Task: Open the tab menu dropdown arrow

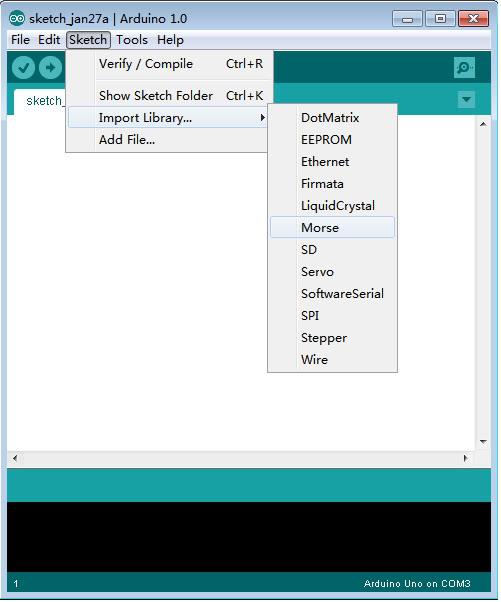Action: tap(466, 99)
